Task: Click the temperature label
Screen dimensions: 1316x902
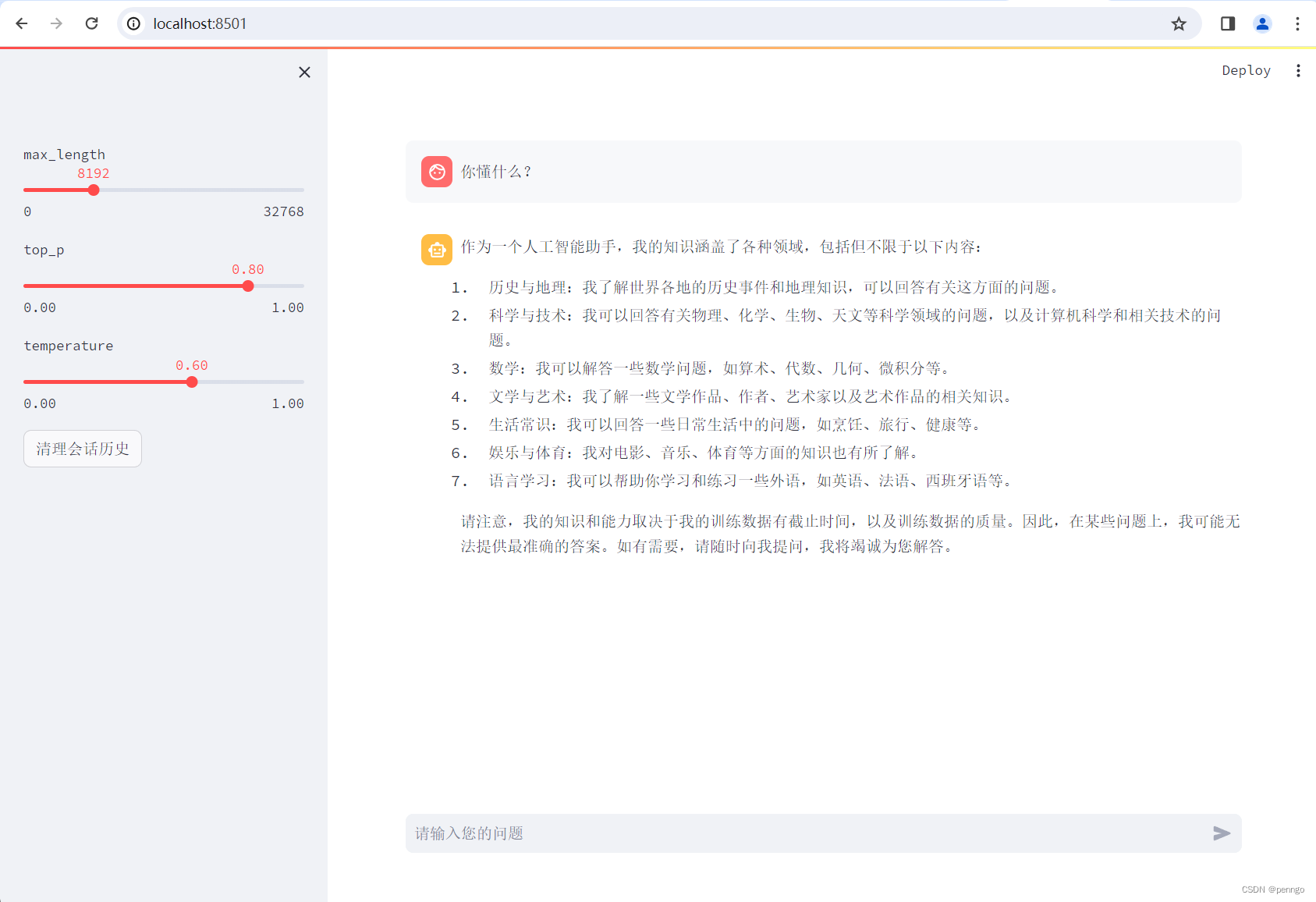Action: (x=69, y=346)
